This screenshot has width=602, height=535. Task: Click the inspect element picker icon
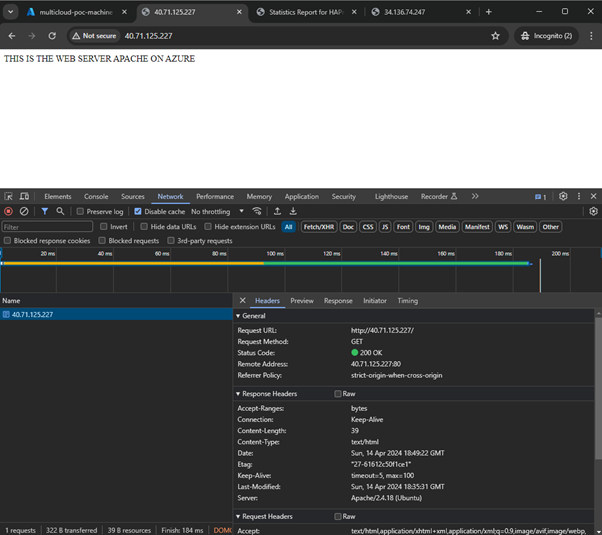coord(9,197)
